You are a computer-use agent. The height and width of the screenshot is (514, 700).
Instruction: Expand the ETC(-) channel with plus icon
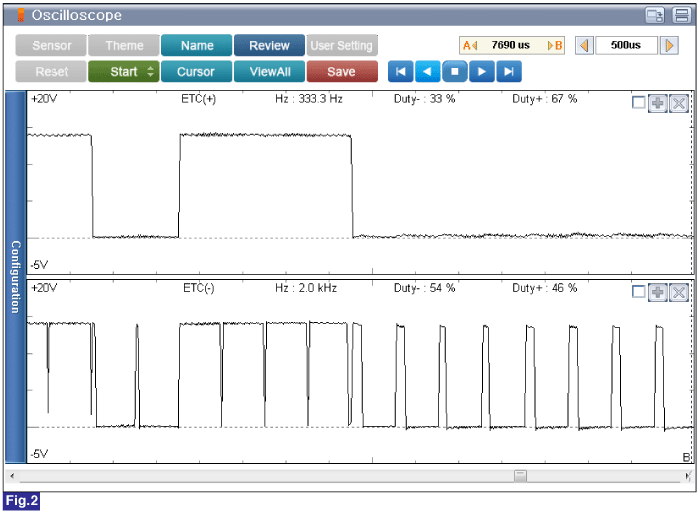(x=658, y=293)
